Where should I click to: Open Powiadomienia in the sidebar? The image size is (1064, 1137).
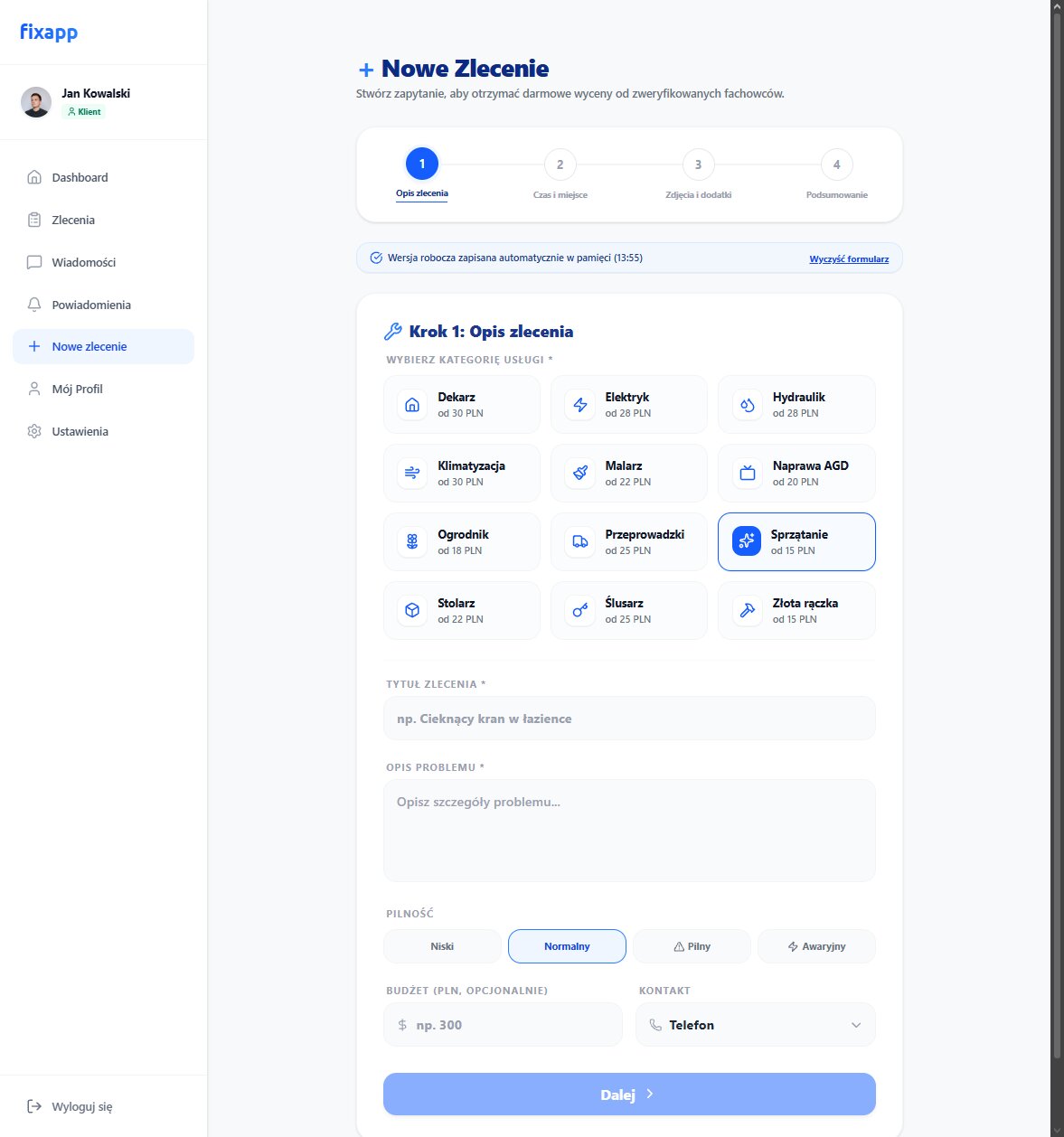[103, 305]
